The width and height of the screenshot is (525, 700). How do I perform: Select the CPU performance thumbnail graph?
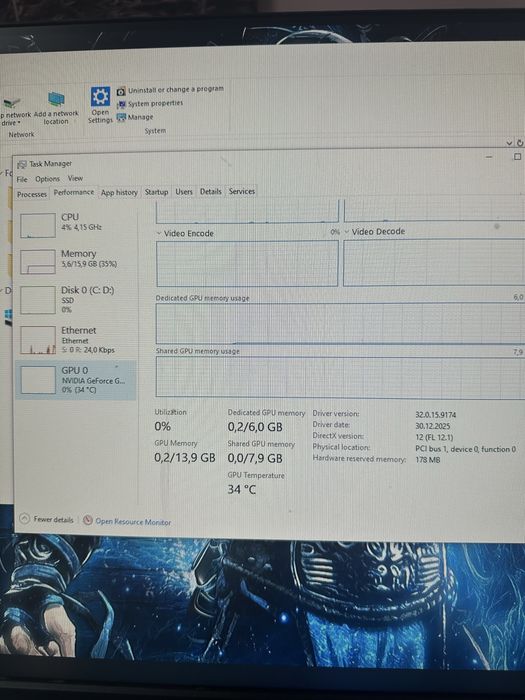pyautogui.click(x=38, y=225)
